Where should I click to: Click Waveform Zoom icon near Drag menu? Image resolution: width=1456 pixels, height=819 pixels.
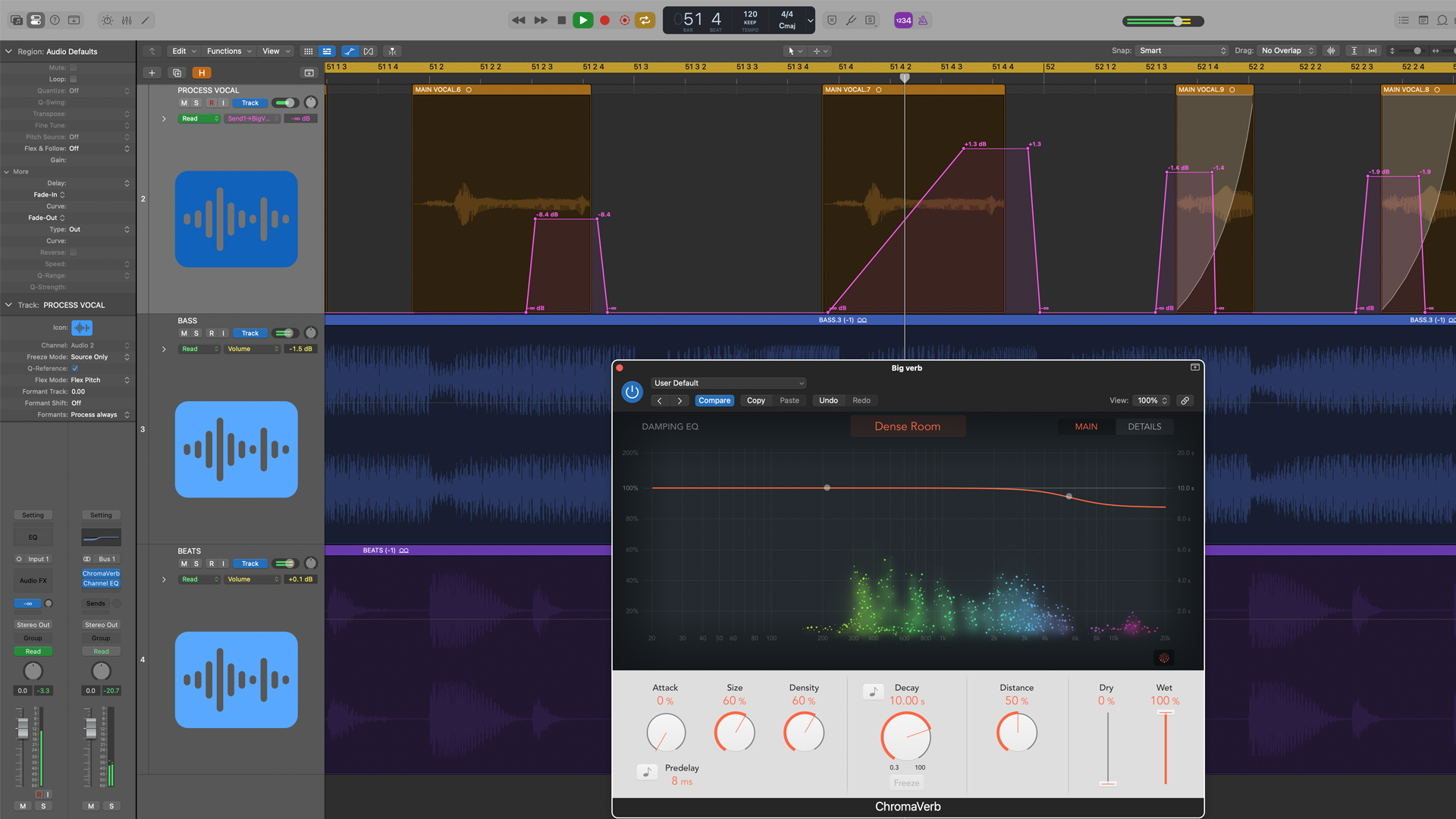click(1331, 51)
